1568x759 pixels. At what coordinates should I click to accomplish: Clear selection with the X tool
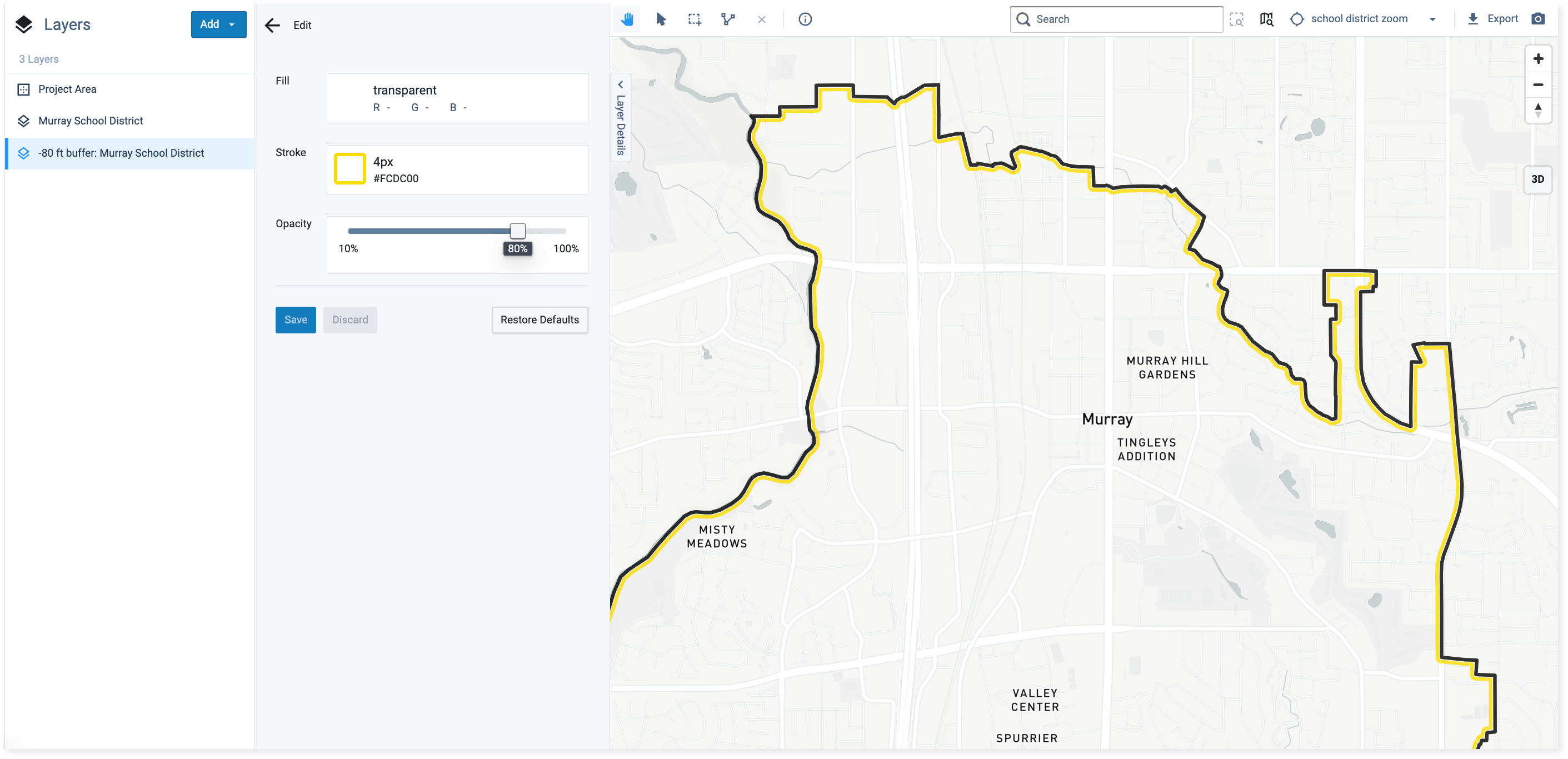(x=761, y=19)
